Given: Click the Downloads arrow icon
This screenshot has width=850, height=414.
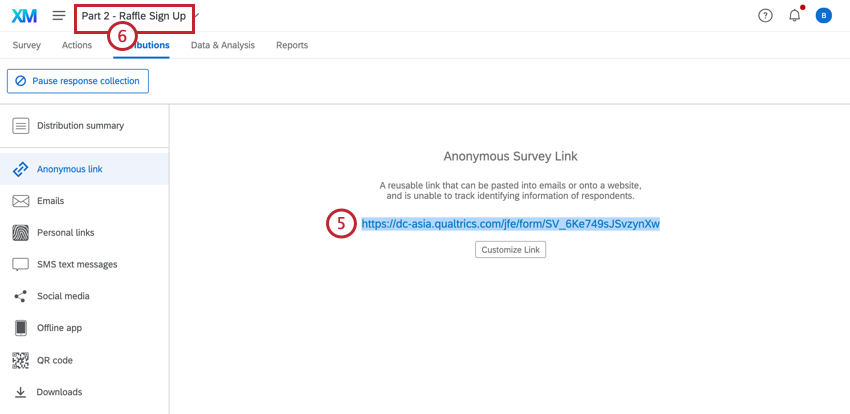Looking at the screenshot, I should (20, 392).
